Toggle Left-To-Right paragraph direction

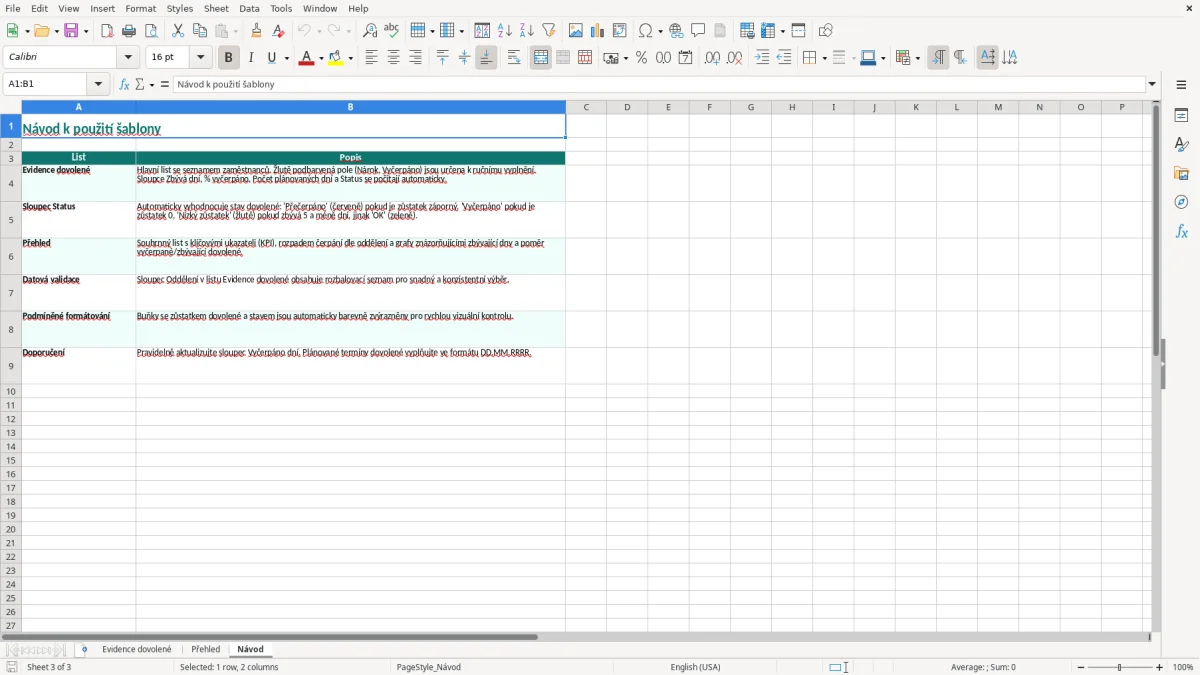click(938, 58)
